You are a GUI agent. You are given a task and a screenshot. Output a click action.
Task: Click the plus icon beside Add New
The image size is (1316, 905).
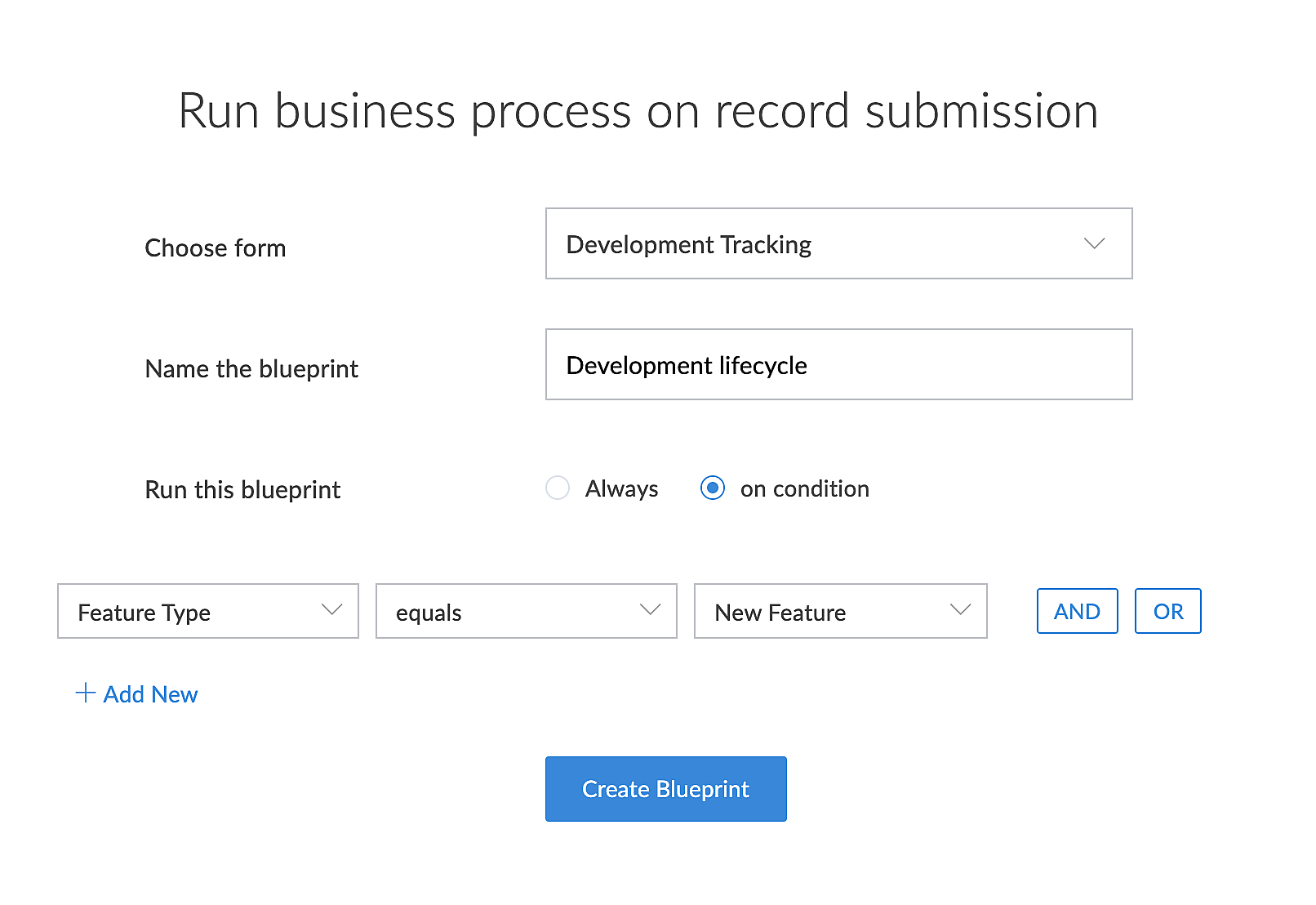point(86,693)
